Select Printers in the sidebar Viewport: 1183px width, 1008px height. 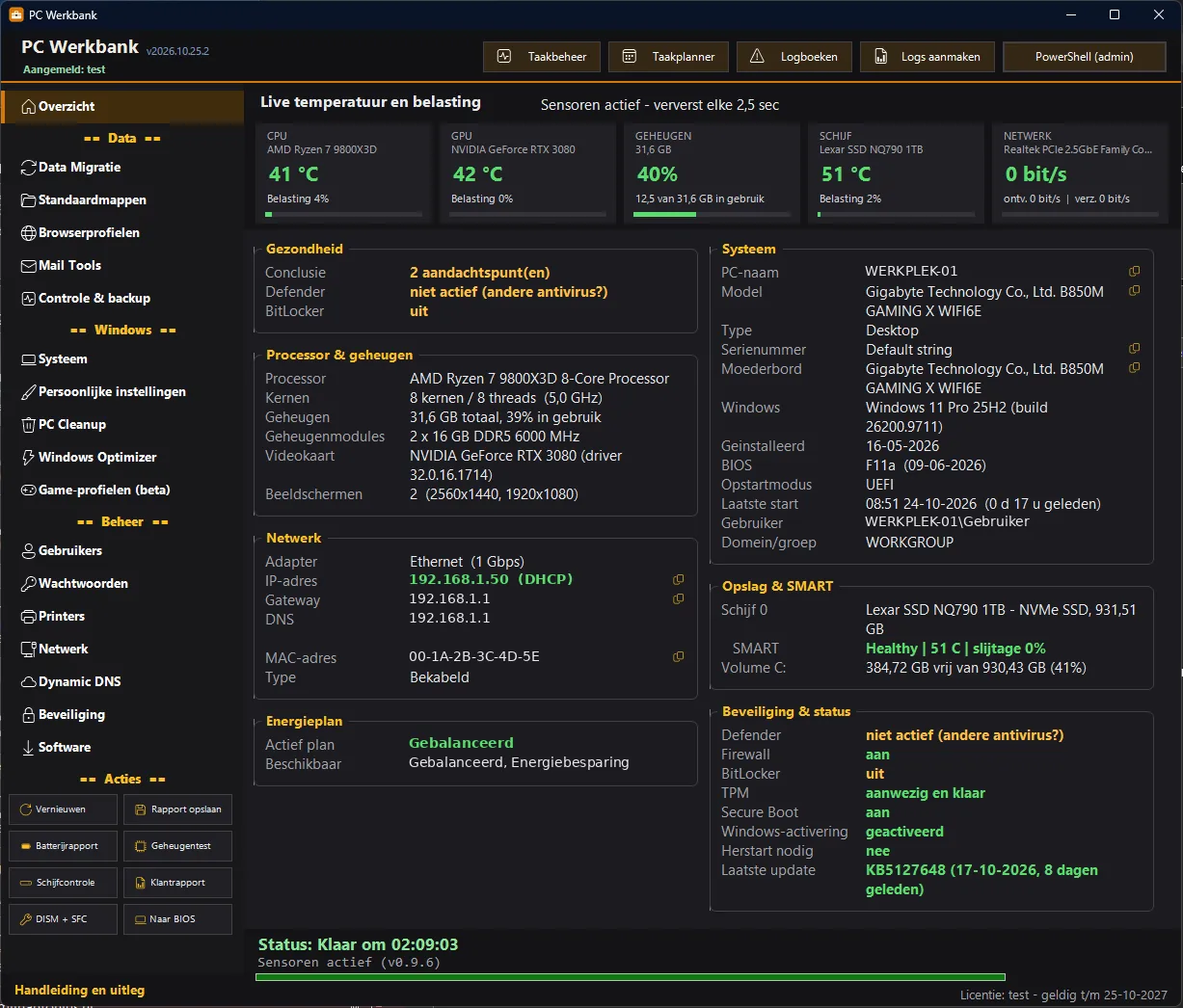click(122, 617)
